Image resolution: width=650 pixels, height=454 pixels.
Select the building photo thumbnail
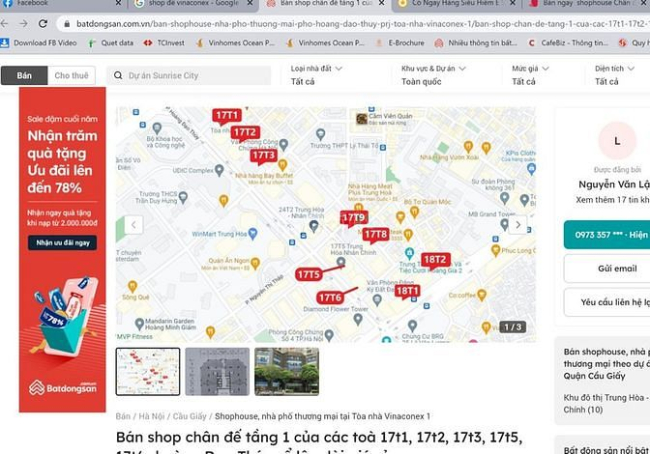(286, 371)
